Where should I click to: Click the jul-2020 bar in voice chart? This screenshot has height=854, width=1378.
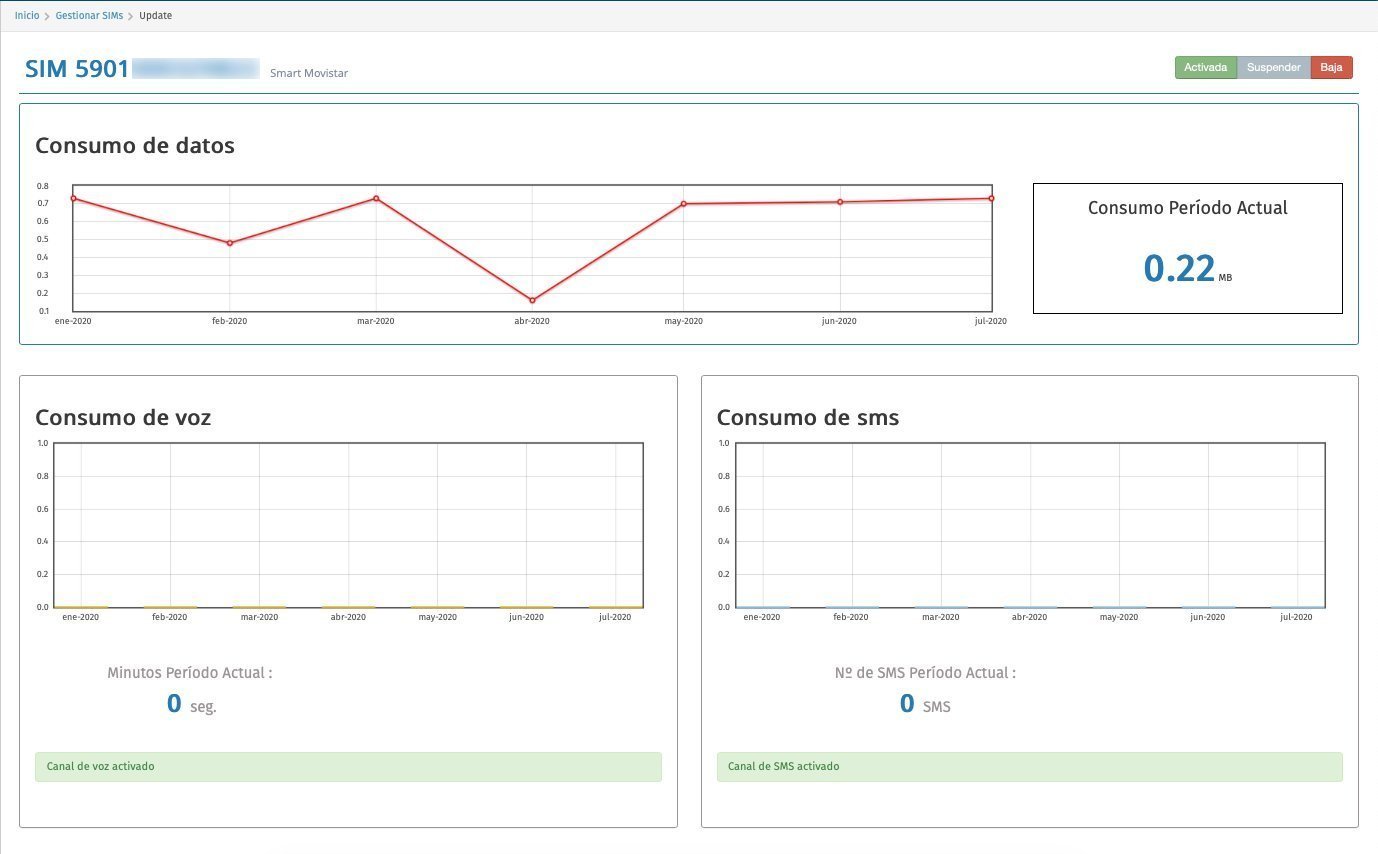(615, 606)
